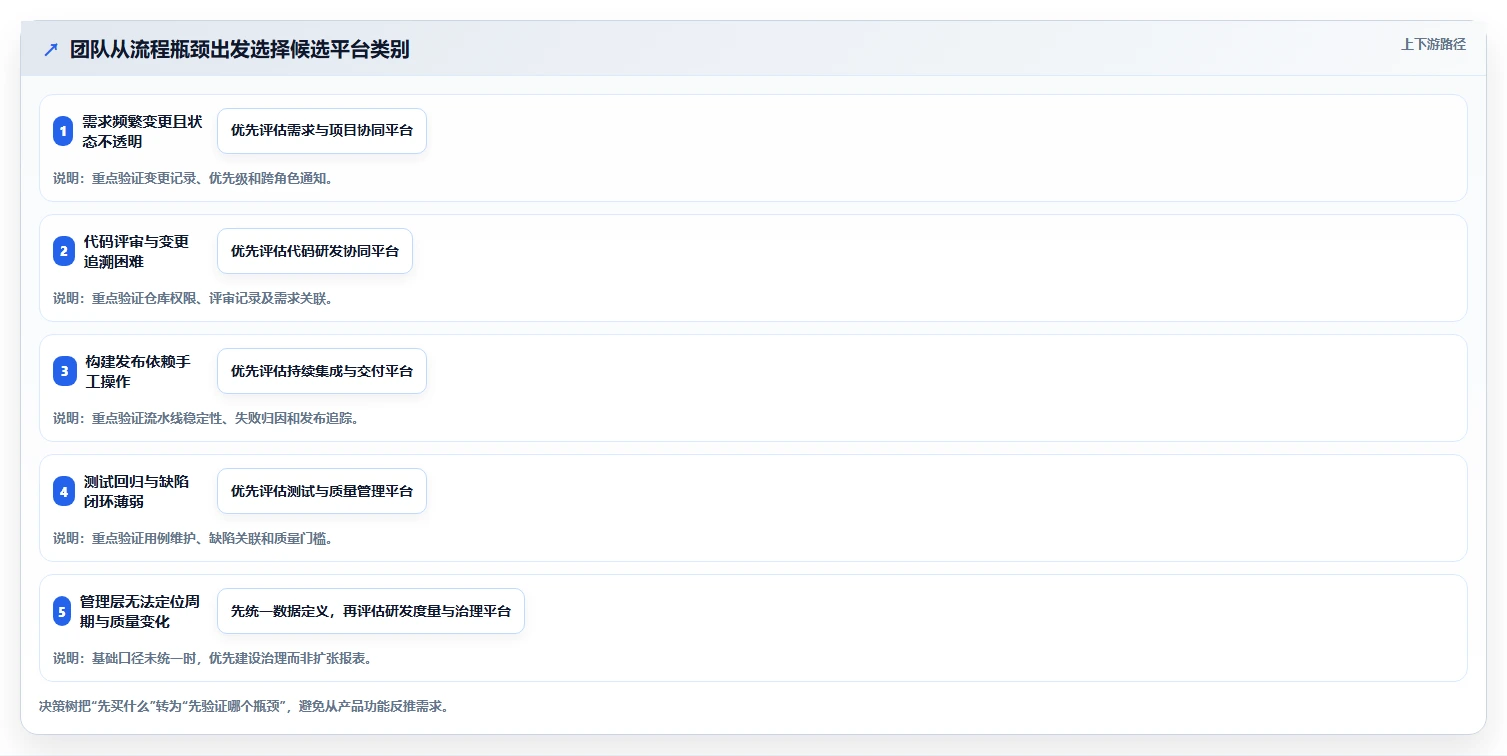The width and height of the screenshot is (1507, 756).
Task: Click the footer sentence starting with 决策树把
Action: pos(245,706)
